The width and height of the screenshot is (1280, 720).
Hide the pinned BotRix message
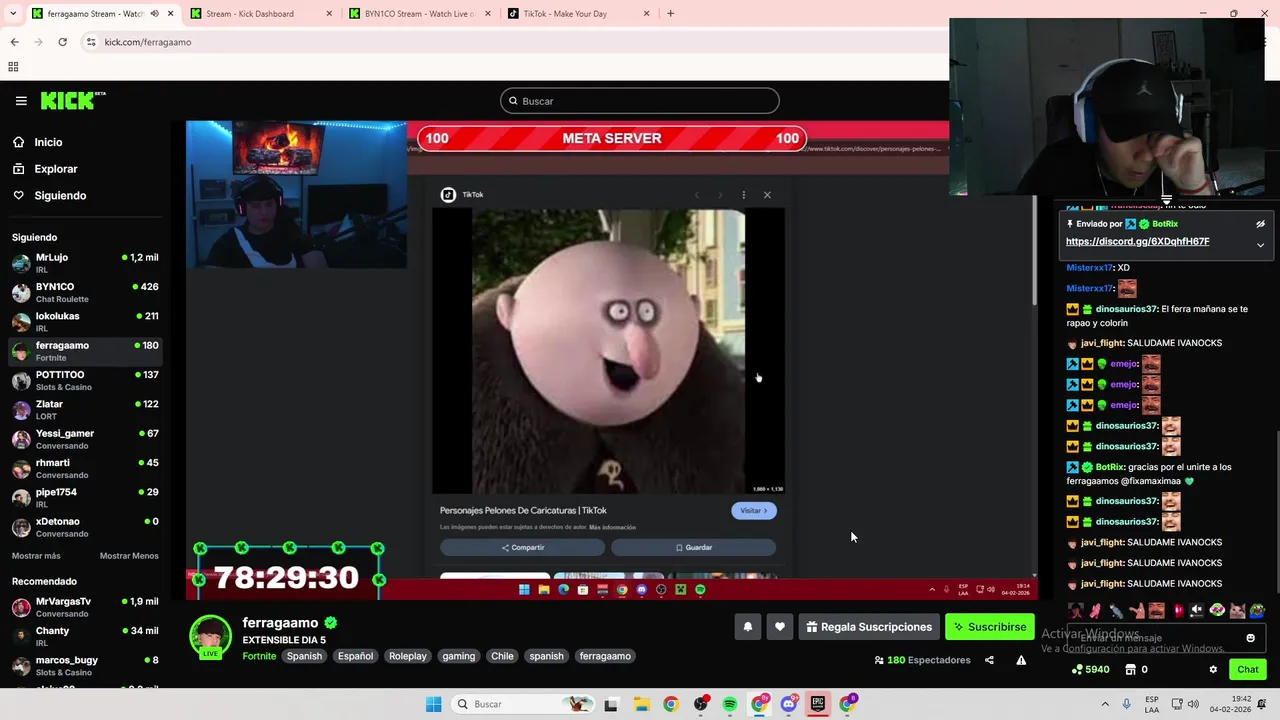click(x=1260, y=224)
